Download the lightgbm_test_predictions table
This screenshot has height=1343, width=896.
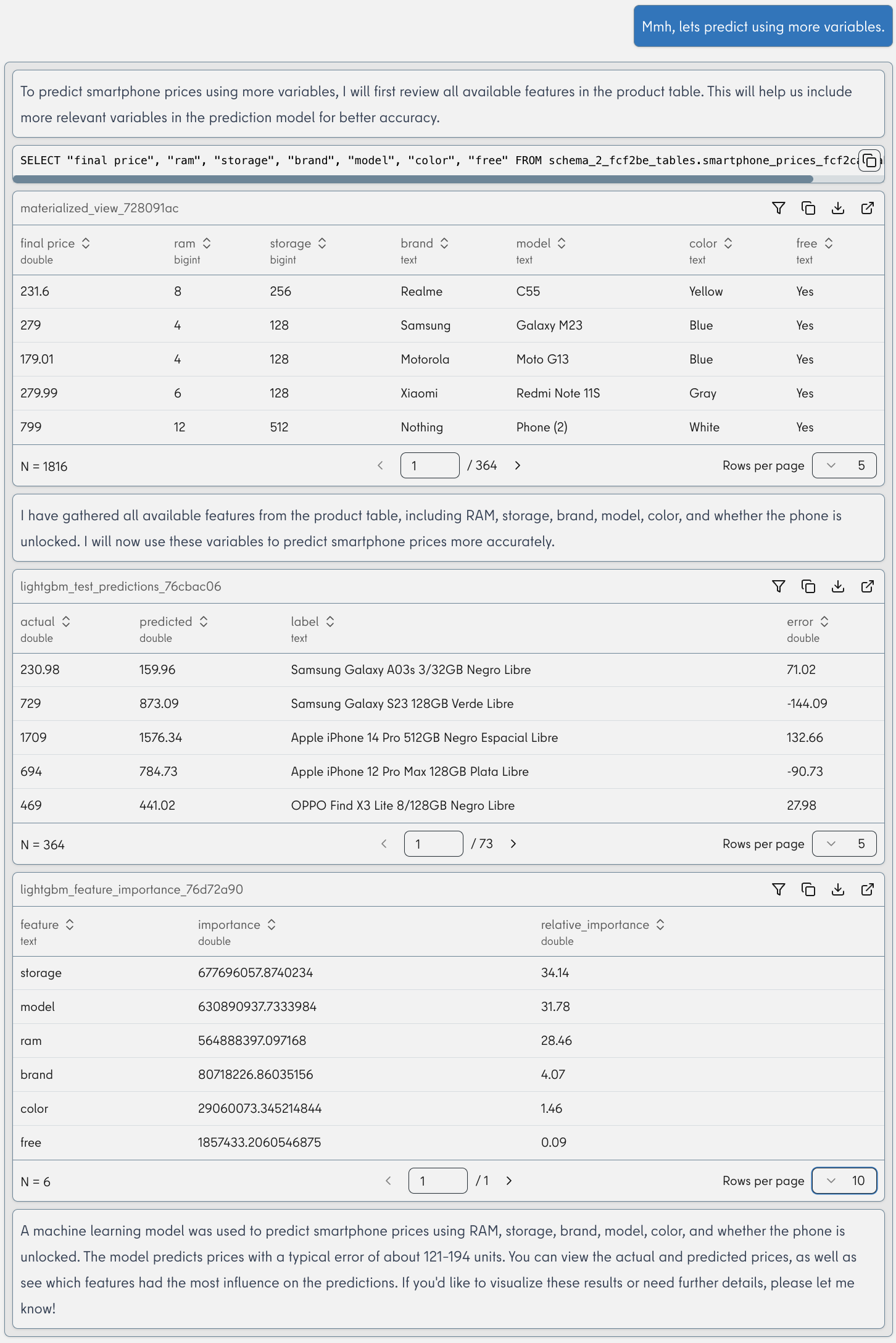point(838,586)
